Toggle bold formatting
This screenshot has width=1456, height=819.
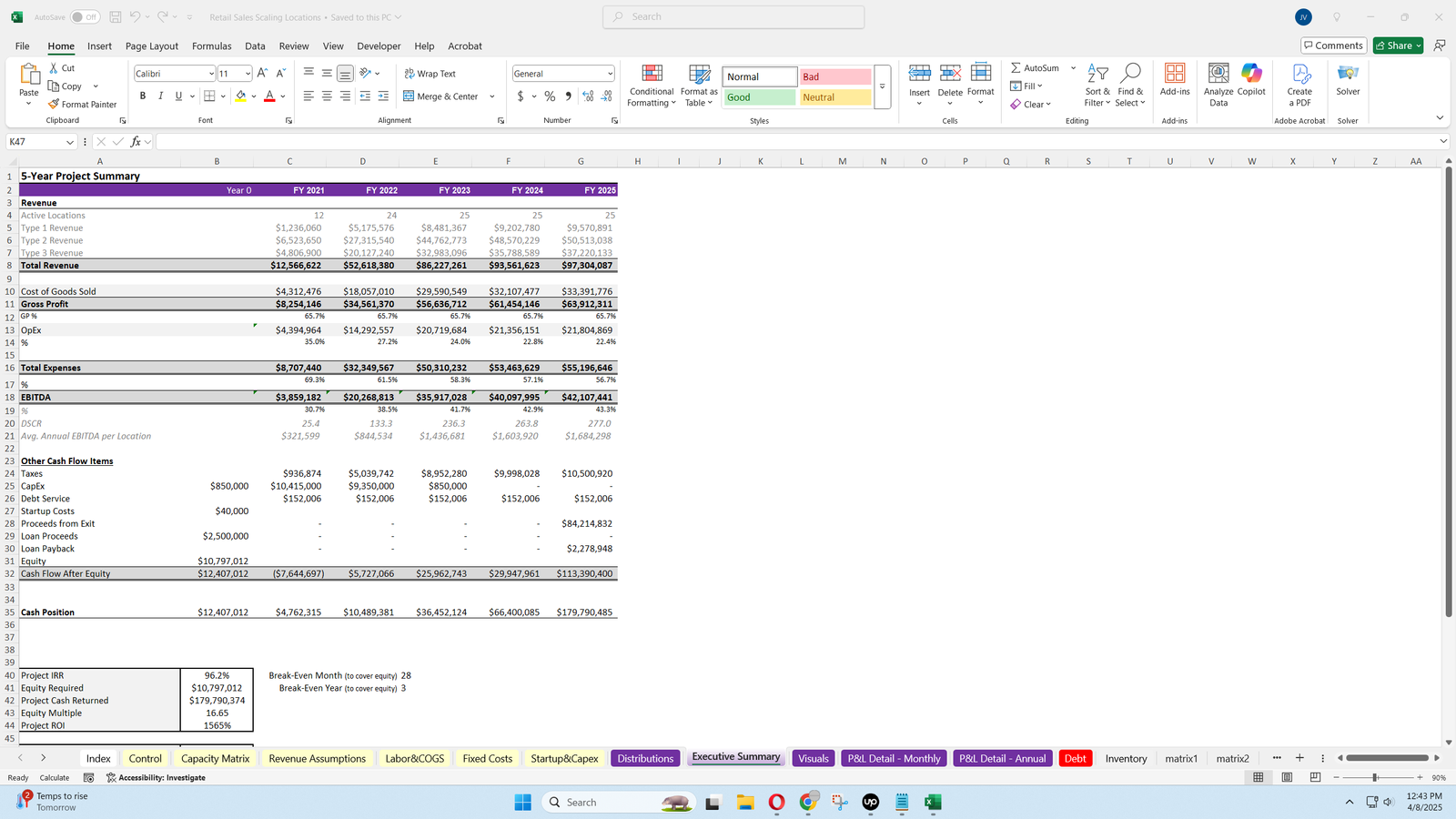click(x=143, y=96)
